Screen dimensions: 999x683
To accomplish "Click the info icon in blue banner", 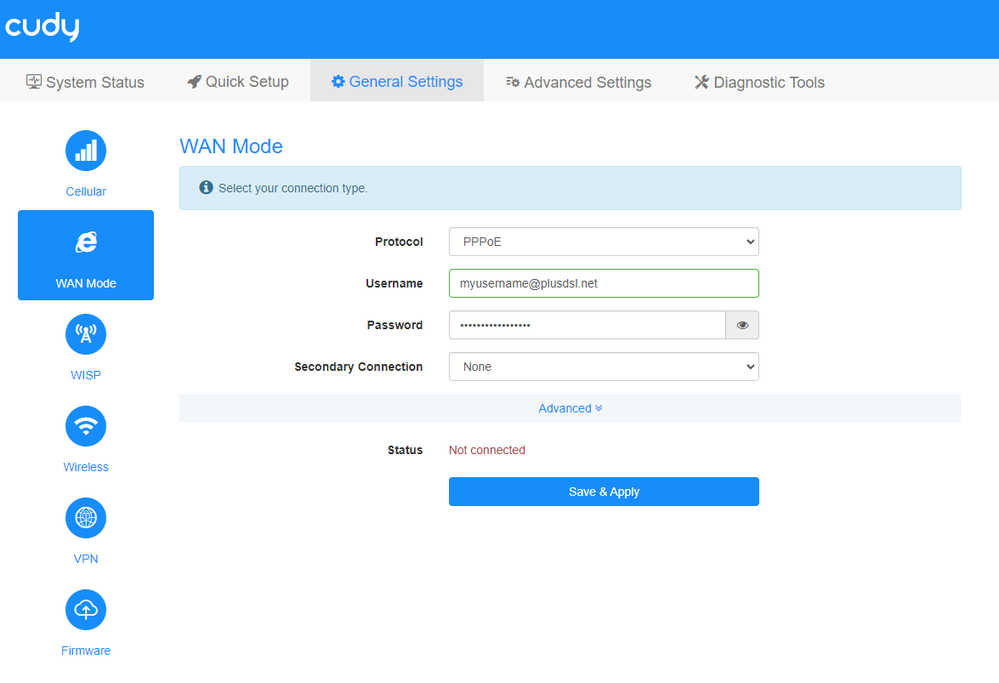I will click(206, 188).
